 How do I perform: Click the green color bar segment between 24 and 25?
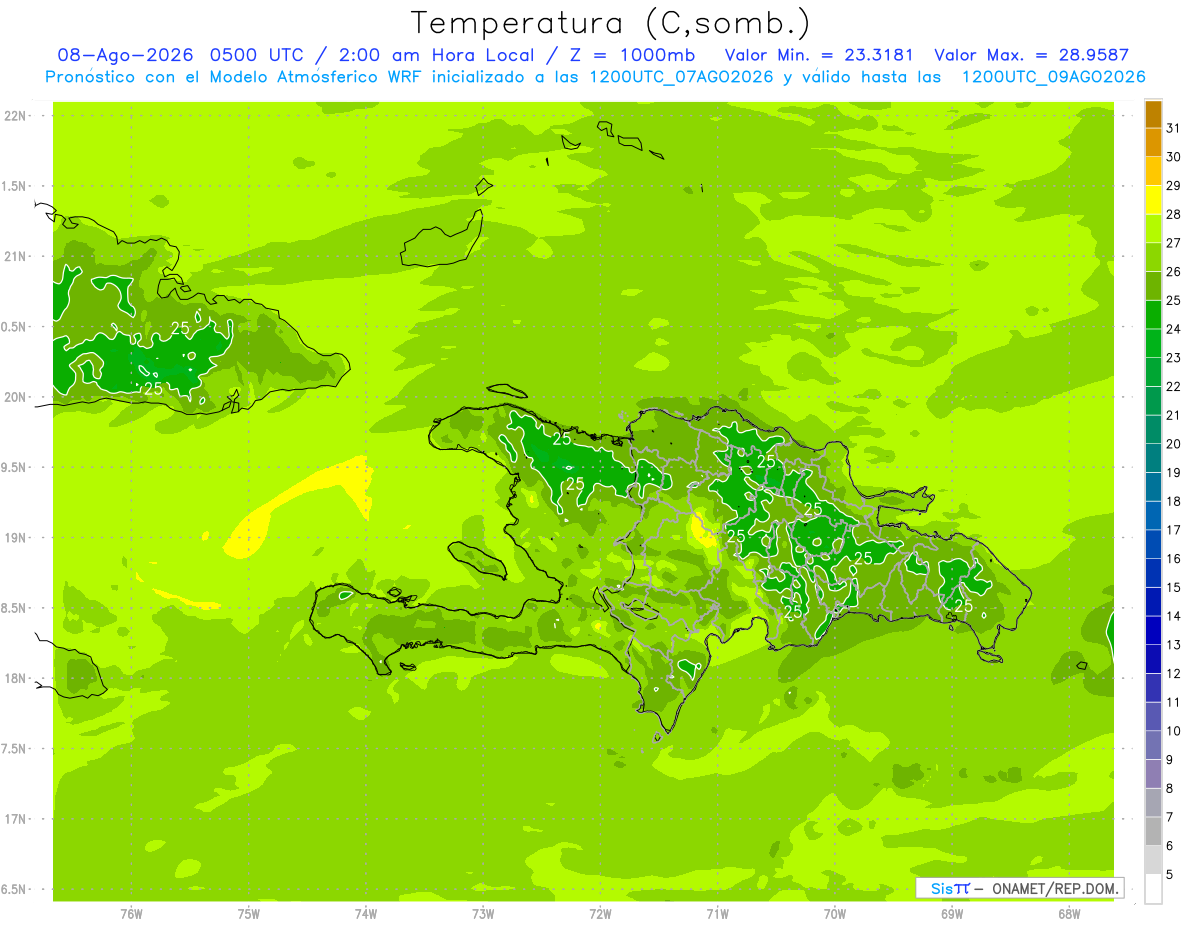click(1153, 315)
